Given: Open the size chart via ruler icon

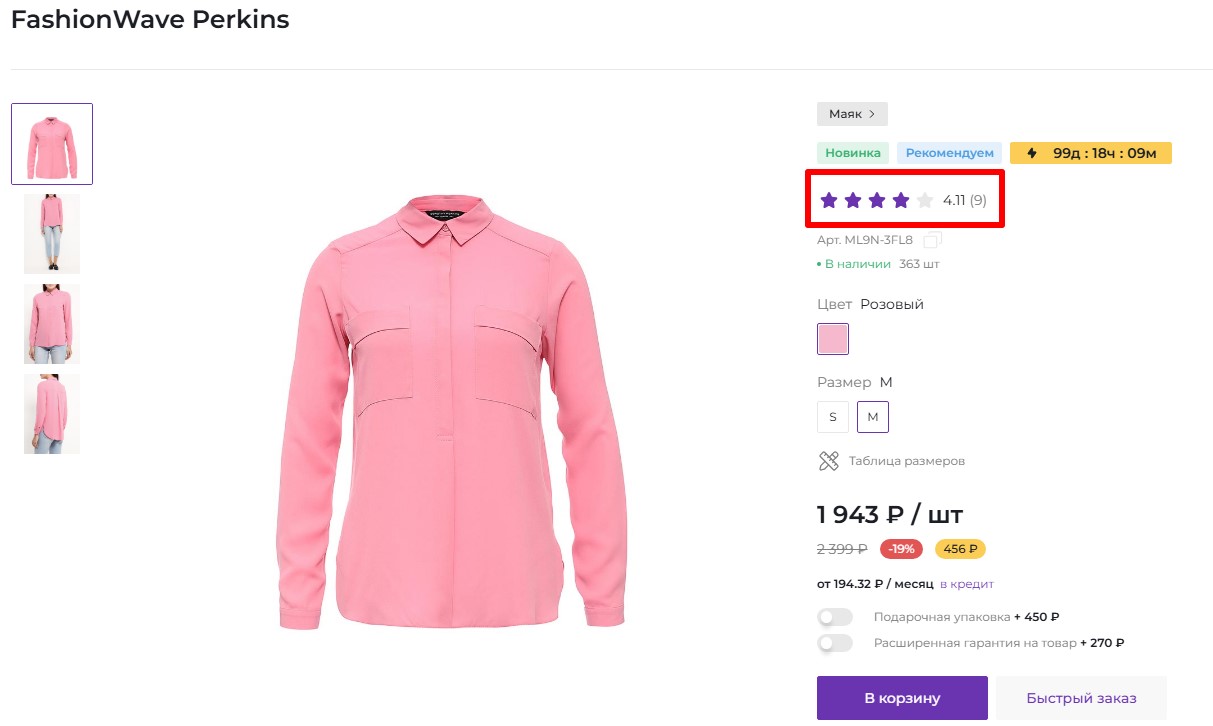Looking at the screenshot, I should [x=828, y=461].
